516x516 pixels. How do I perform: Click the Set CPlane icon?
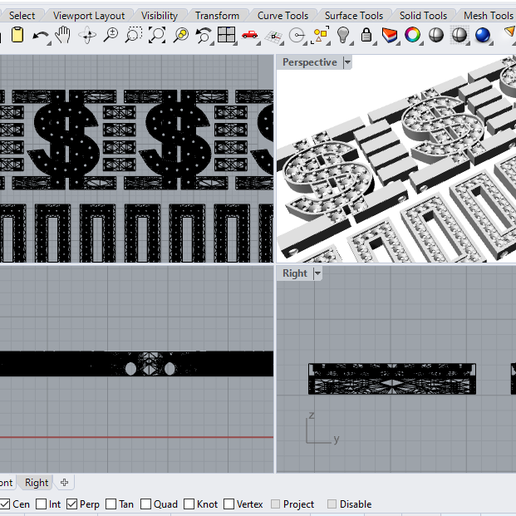(274, 36)
